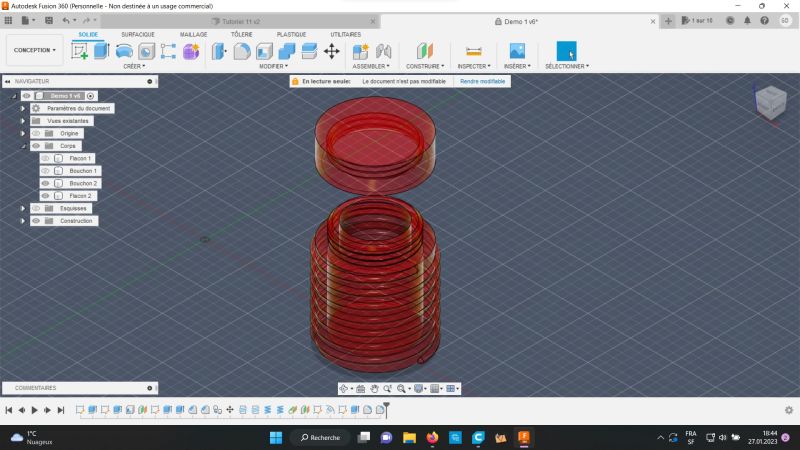This screenshot has height=450, width=800.
Task: Open the CONSTRUIRE menu label
Action: click(425, 67)
